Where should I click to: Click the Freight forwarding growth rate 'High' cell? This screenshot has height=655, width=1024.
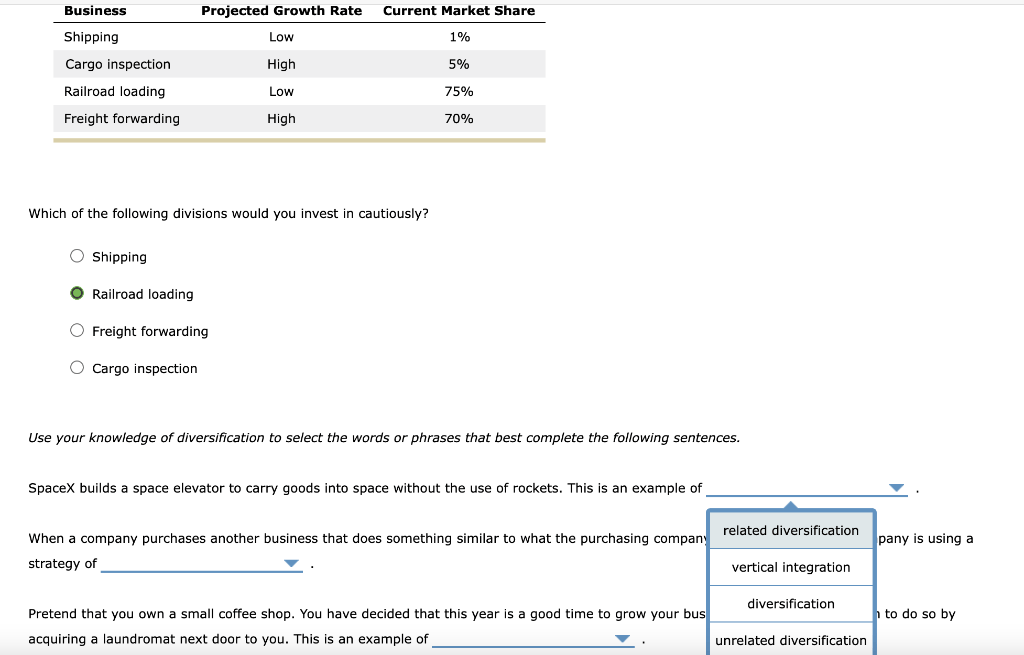coord(281,119)
